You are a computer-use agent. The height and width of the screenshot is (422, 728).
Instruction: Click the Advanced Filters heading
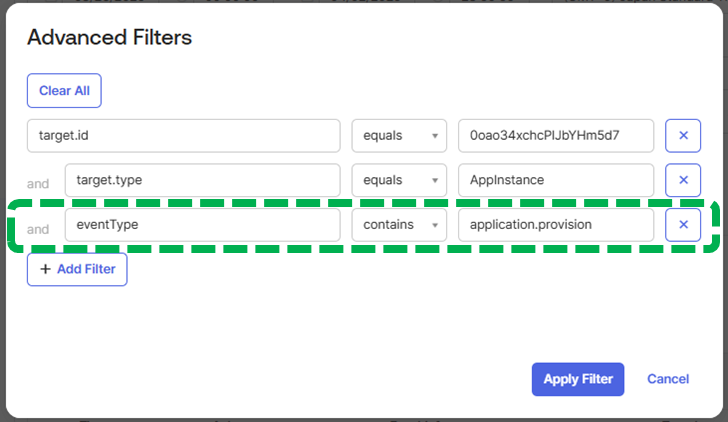pos(110,38)
